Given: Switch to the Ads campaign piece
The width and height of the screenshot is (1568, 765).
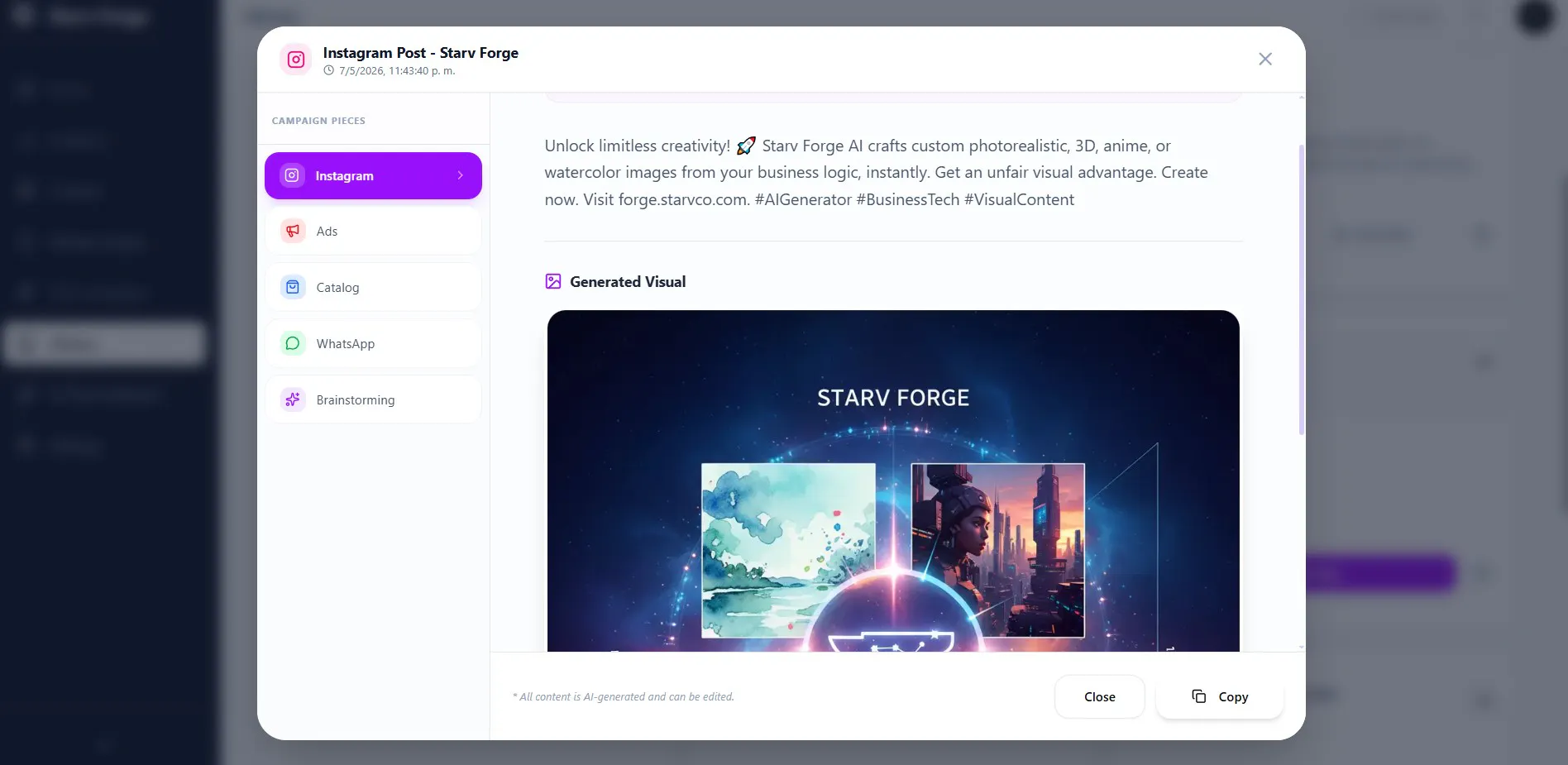Looking at the screenshot, I should point(373,232).
